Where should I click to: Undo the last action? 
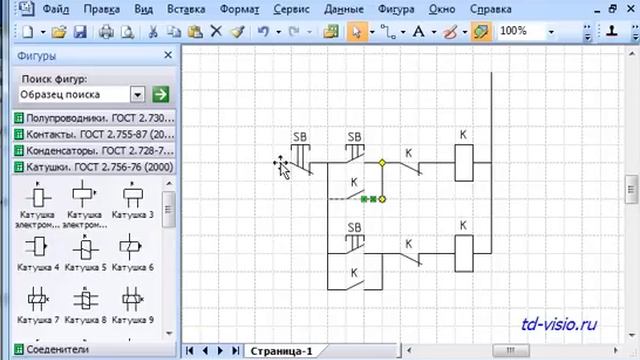coord(264,31)
